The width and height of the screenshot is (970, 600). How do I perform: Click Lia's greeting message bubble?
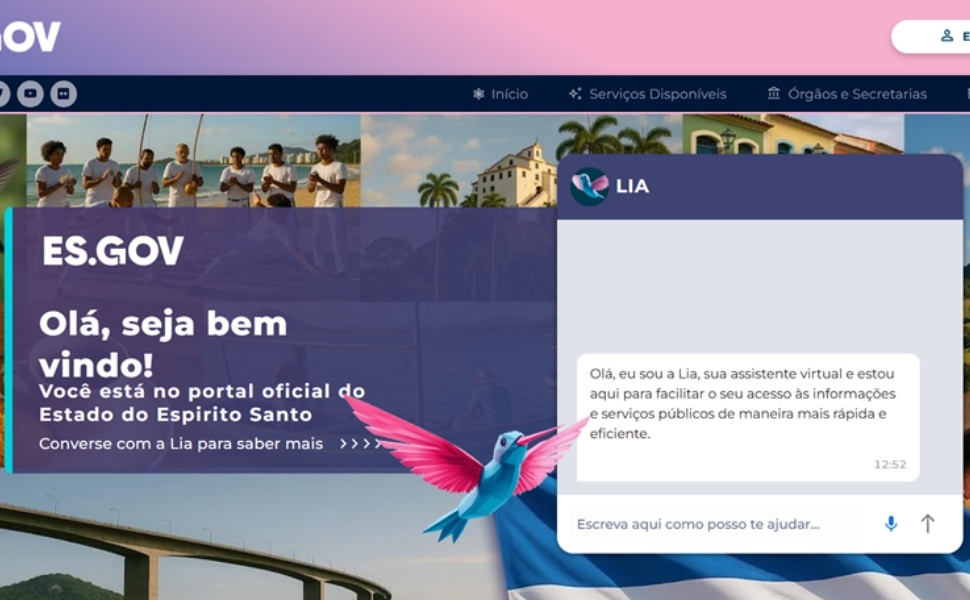[748, 418]
